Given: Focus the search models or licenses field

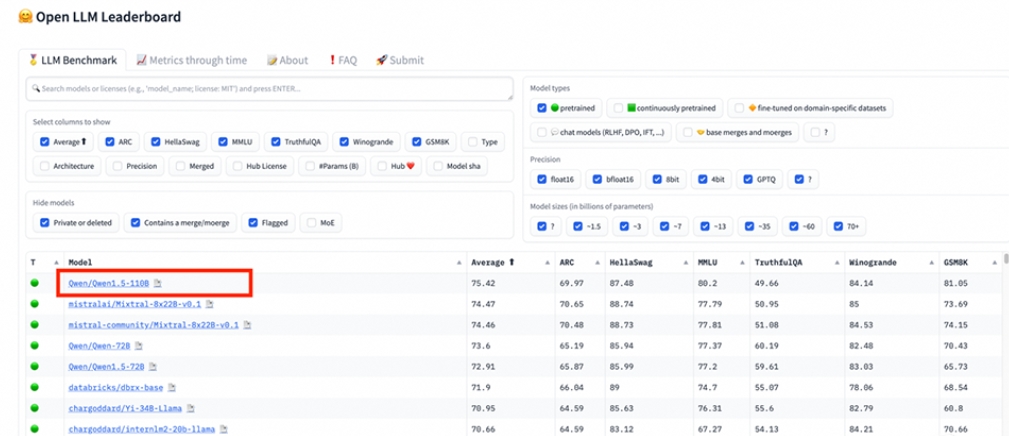Looking at the screenshot, I should click(x=270, y=89).
